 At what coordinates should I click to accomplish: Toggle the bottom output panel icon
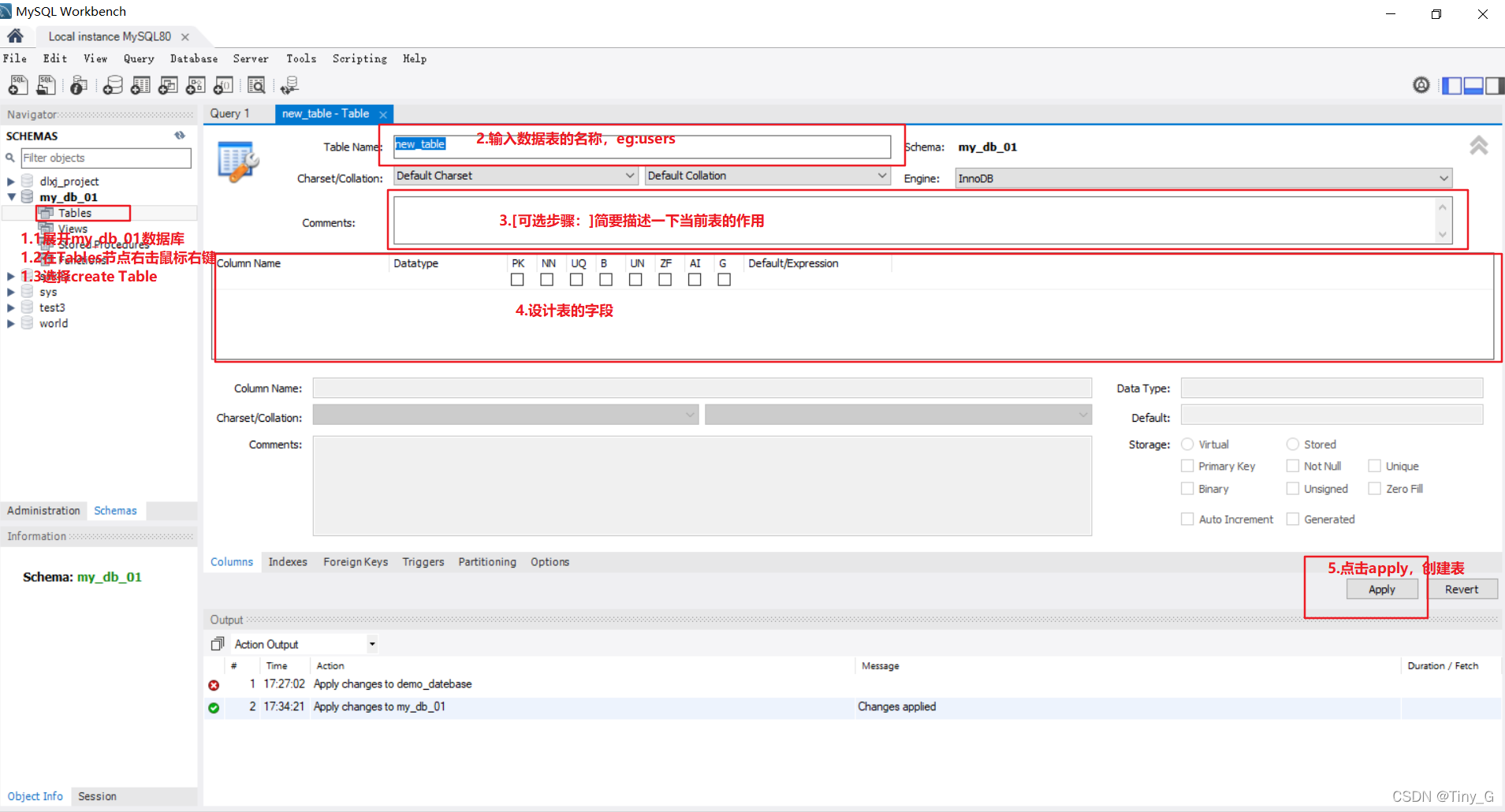1473,85
